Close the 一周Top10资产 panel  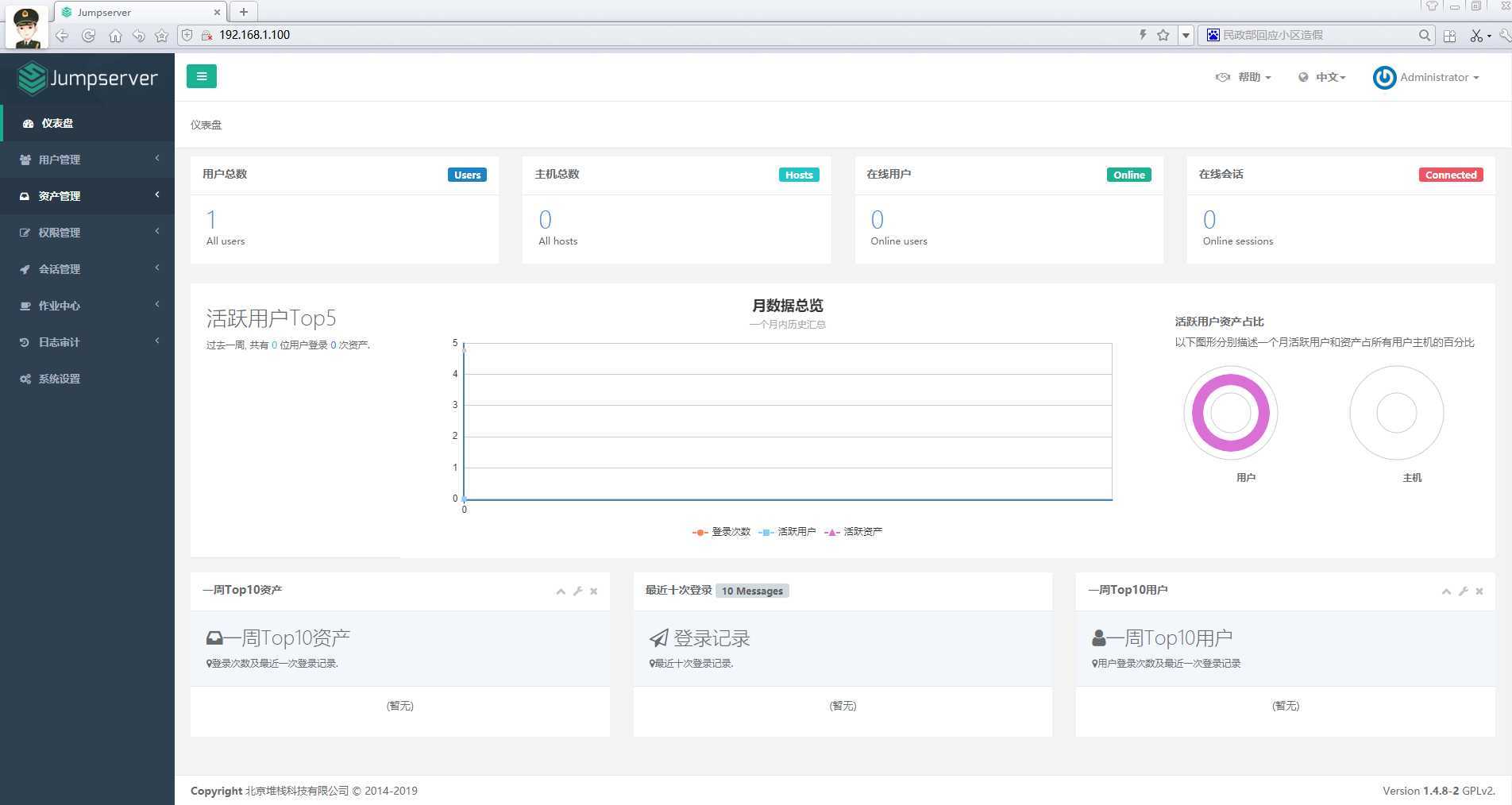(594, 591)
